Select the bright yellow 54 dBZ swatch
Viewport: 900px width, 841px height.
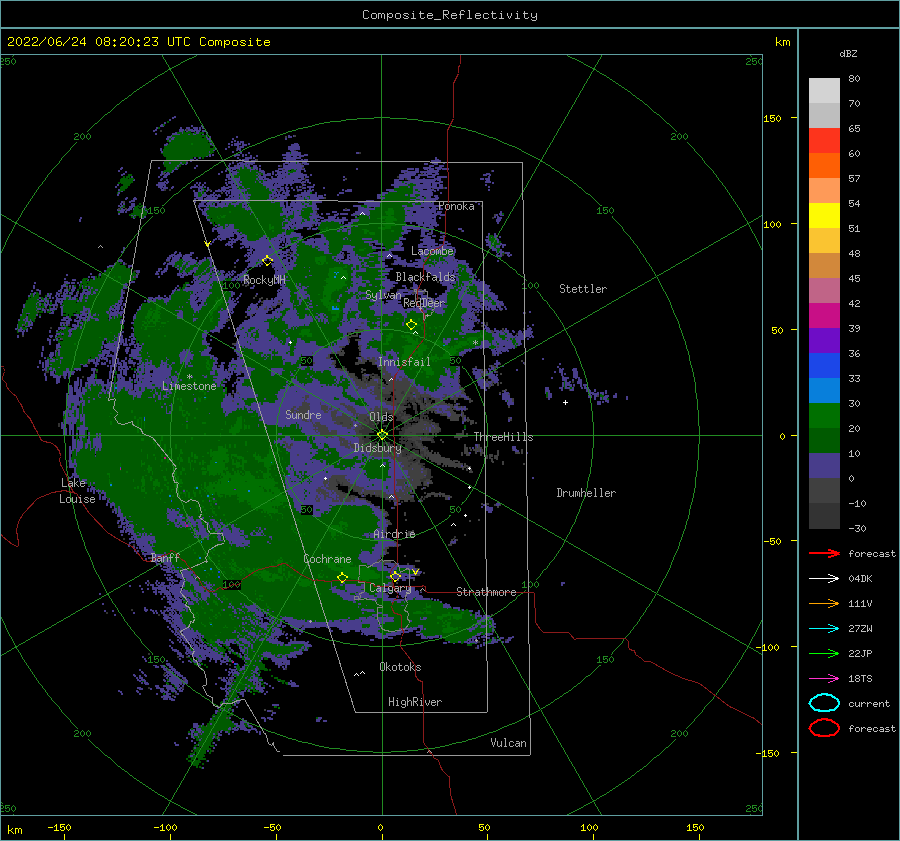824,216
